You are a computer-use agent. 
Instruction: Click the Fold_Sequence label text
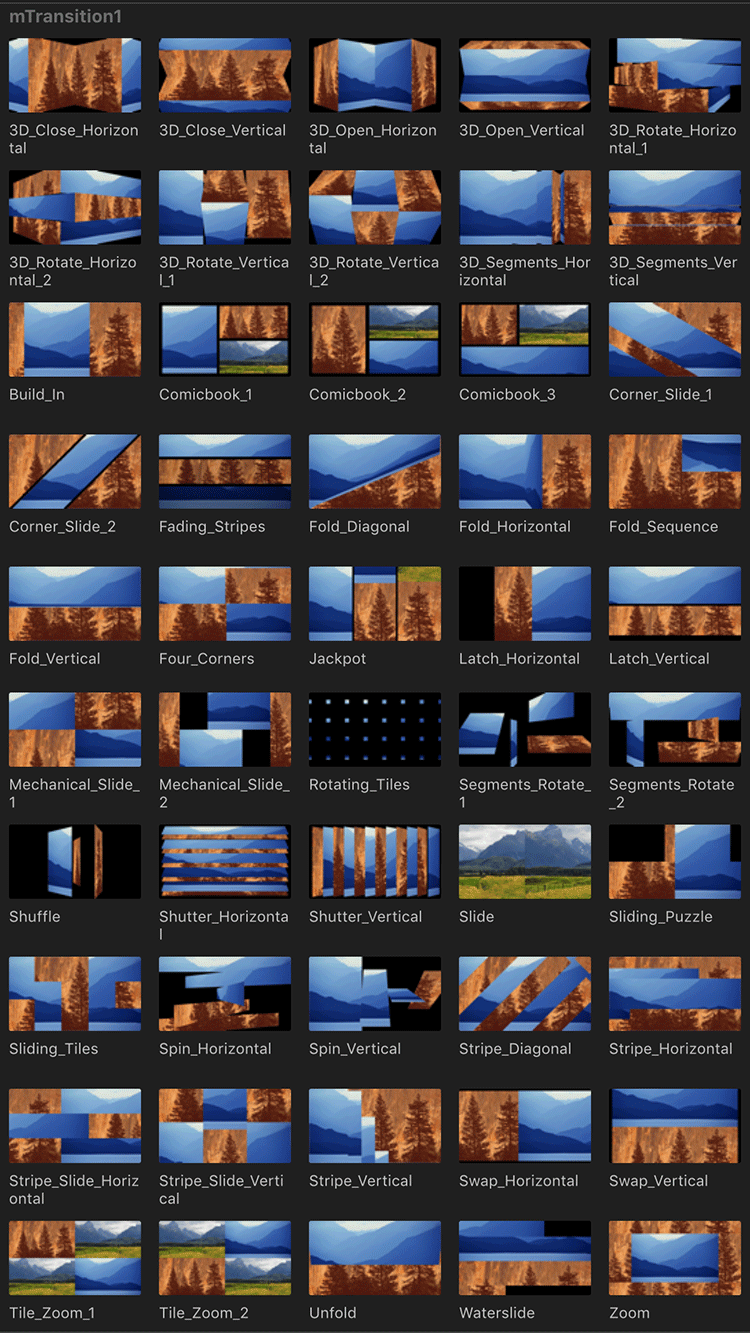[664, 527]
